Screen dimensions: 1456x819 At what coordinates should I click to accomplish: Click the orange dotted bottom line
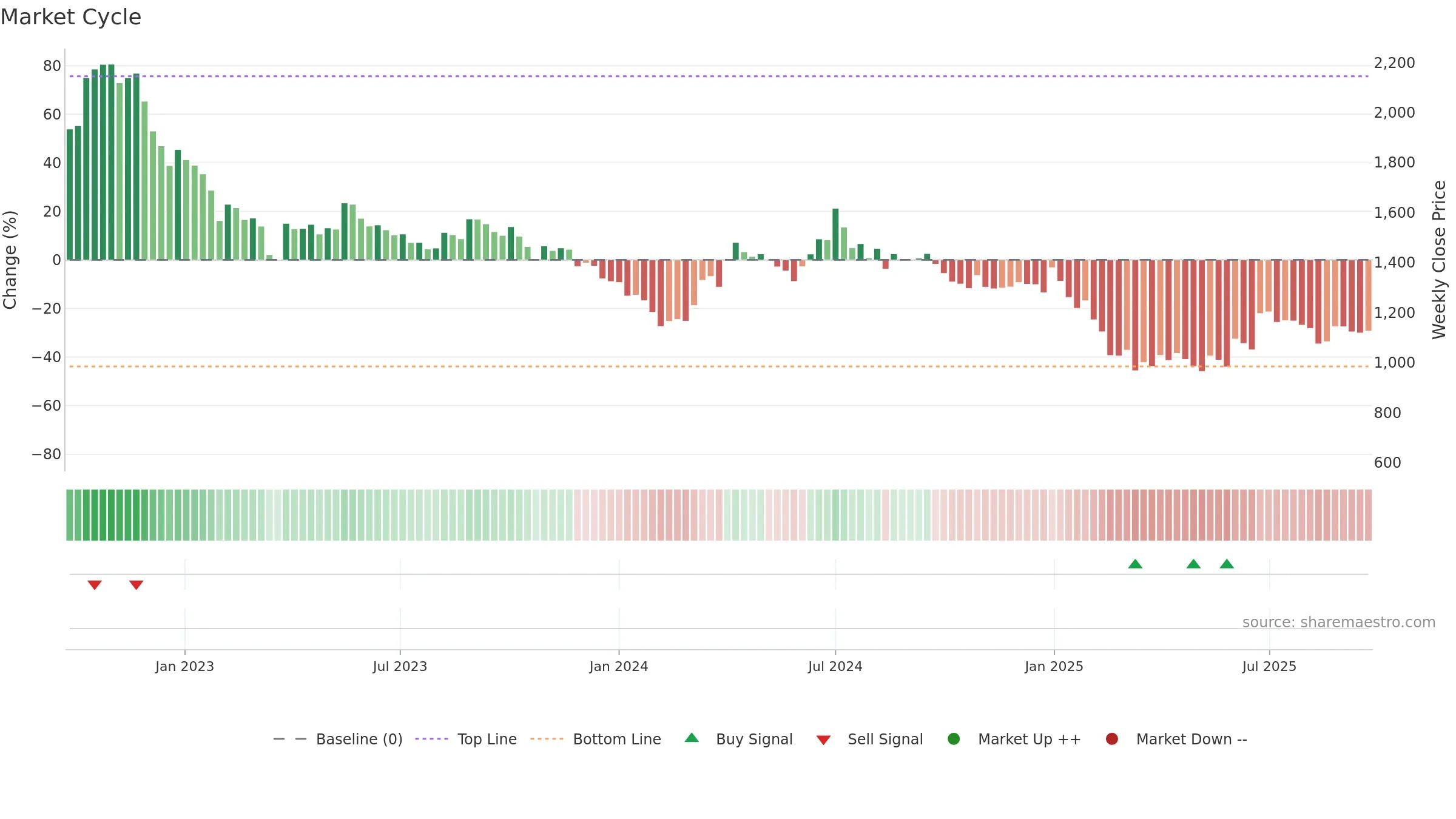pyautogui.click(x=719, y=366)
